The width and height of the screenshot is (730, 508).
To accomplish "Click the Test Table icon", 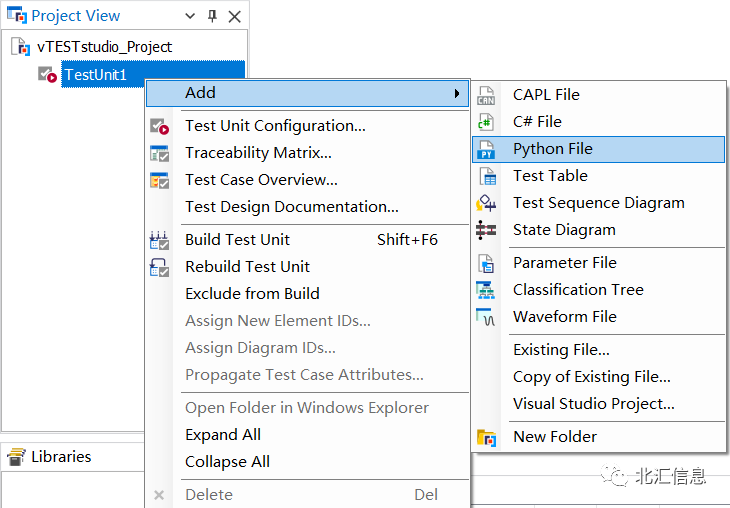I will pyautogui.click(x=486, y=176).
